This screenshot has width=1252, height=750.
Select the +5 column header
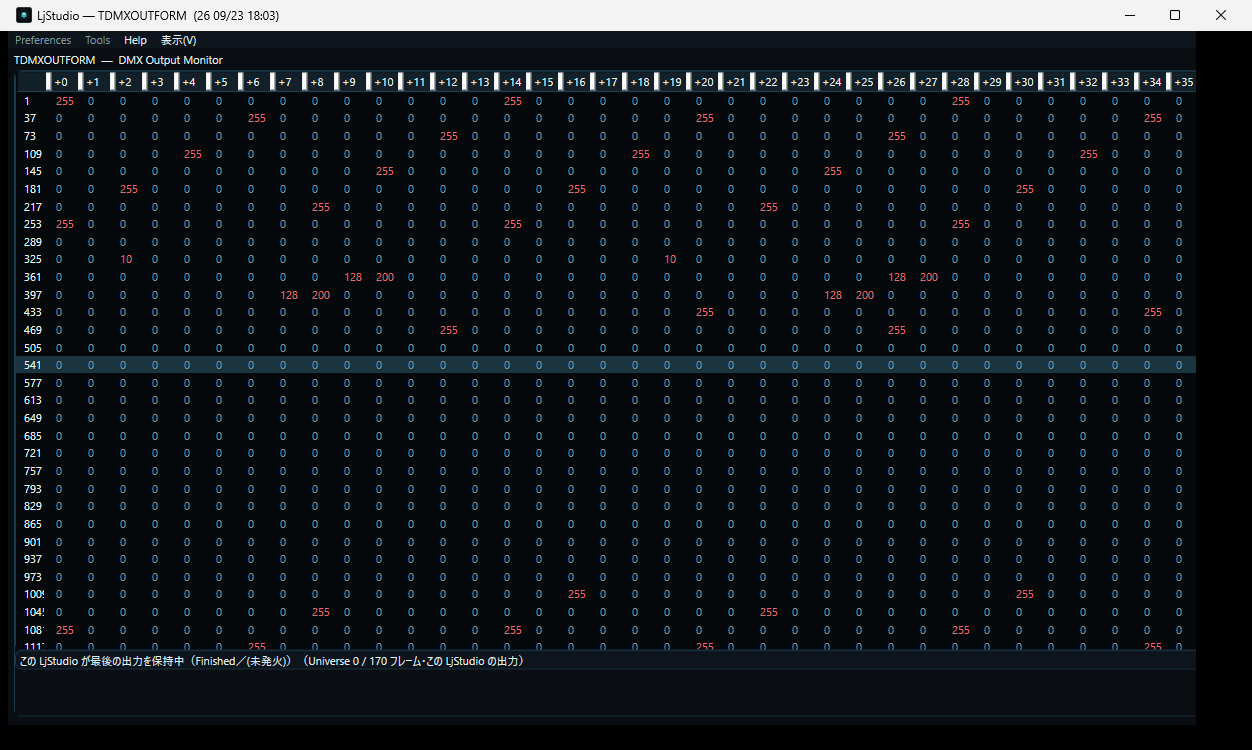(x=222, y=82)
